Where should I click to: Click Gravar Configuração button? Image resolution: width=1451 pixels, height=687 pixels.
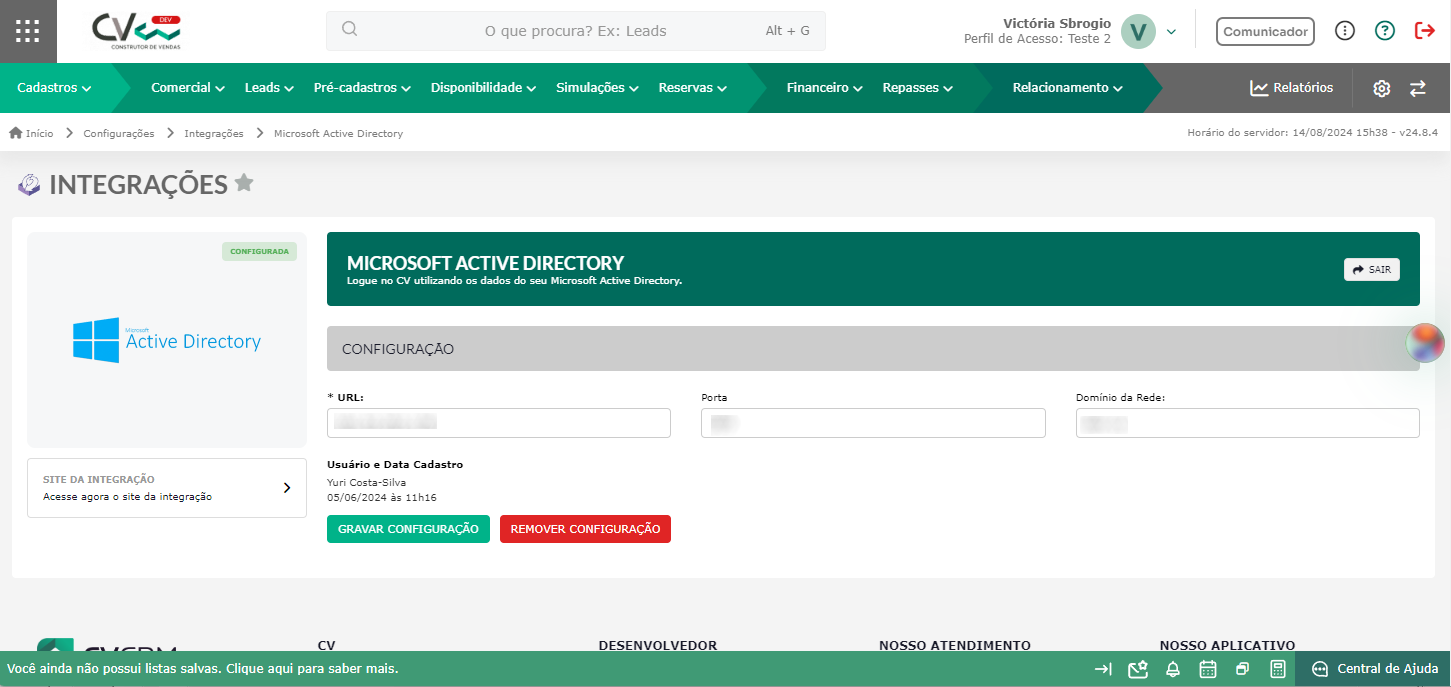click(x=408, y=529)
